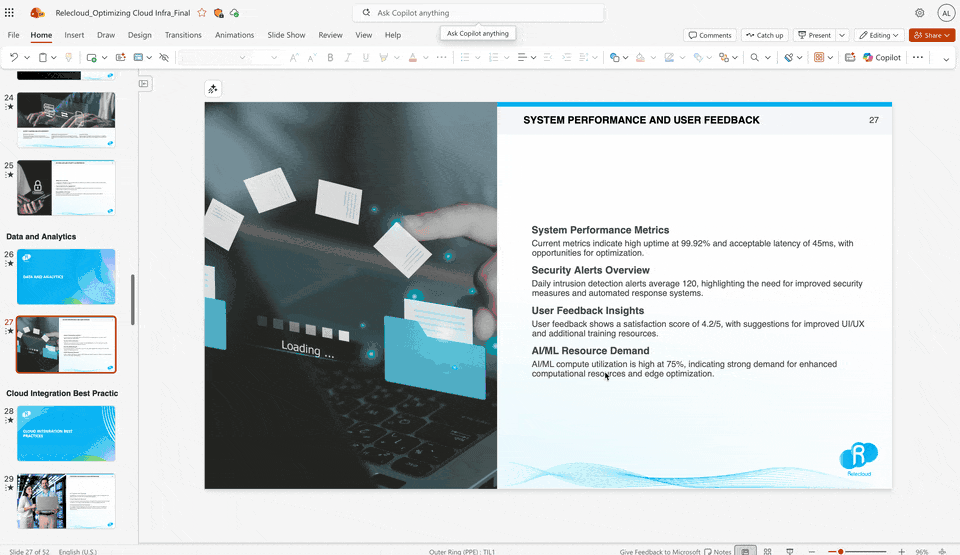The width and height of the screenshot is (960, 555).
Task: Open Designer icon in ribbon
Action: [x=121, y=58]
